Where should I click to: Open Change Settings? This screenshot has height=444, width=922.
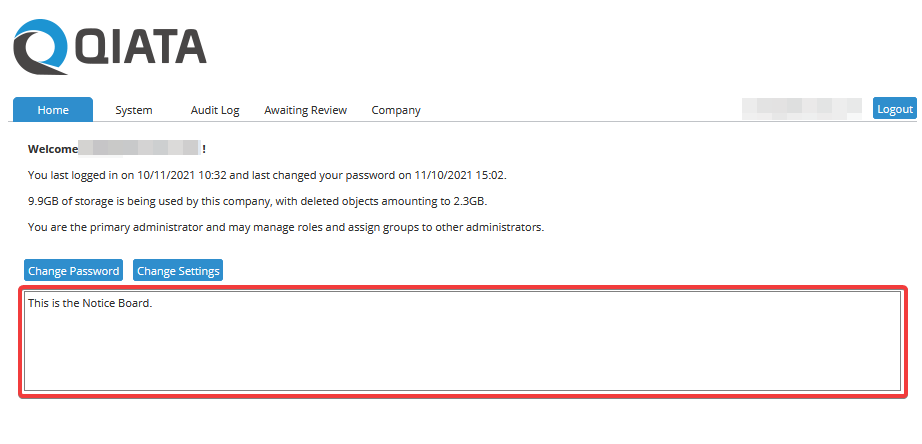177,271
